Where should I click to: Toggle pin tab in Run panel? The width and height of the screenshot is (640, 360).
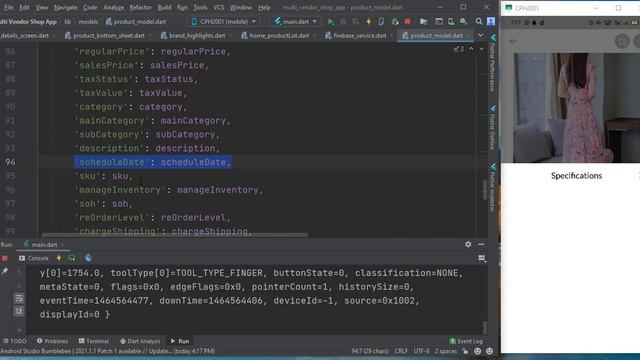point(5,271)
